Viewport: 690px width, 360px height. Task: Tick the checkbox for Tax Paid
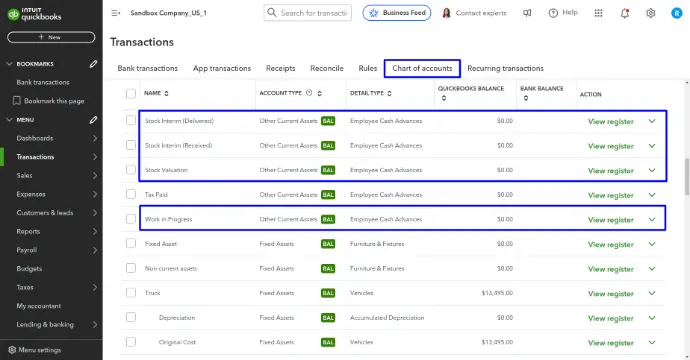tap(131, 194)
